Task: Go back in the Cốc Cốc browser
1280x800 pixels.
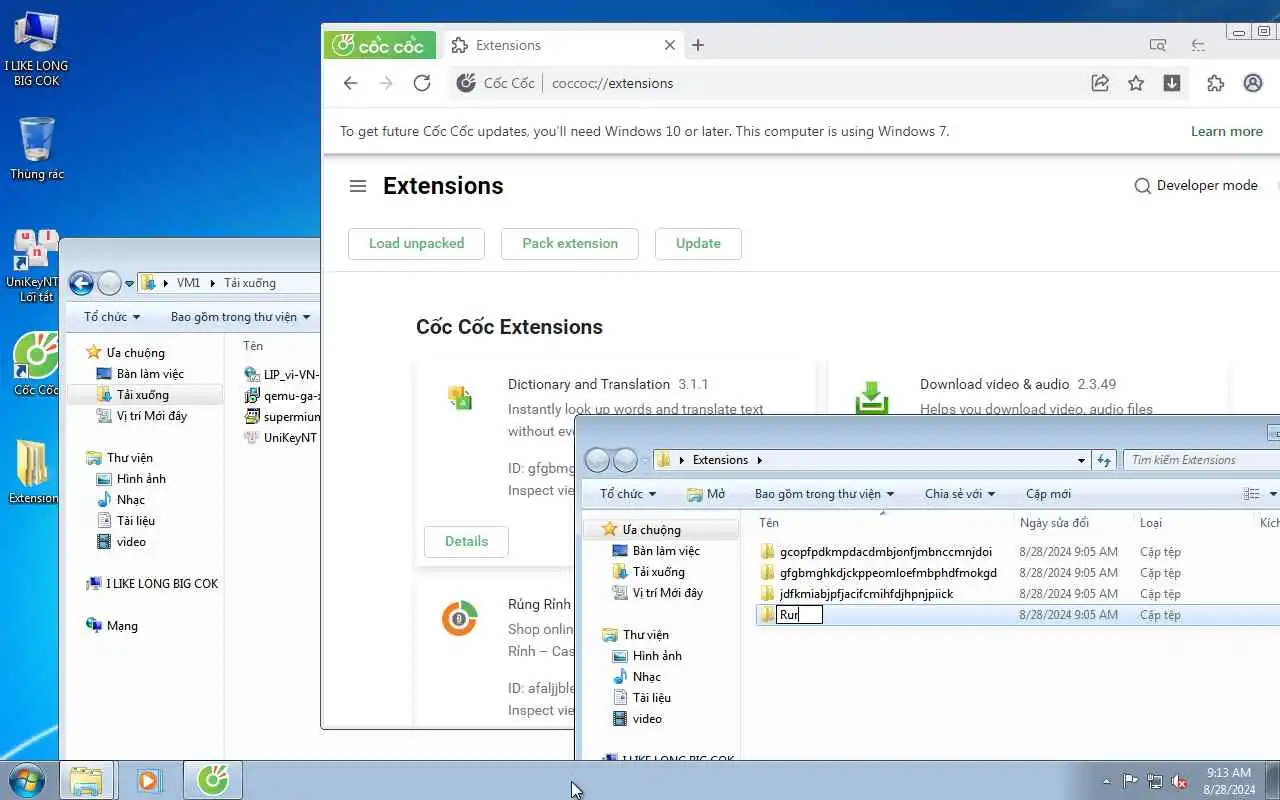Action: pos(350,83)
